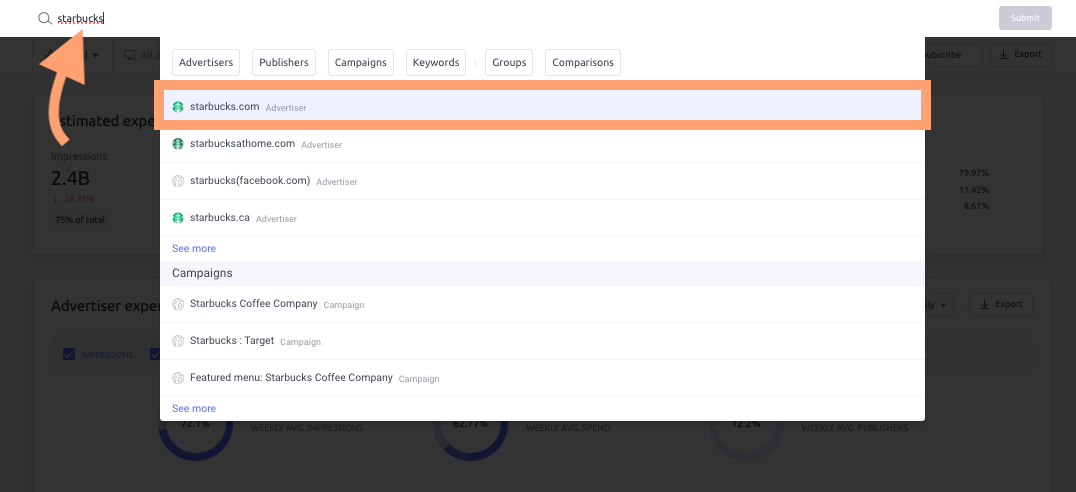
Task: Open Starbucks Coffee Company campaign result
Action: point(542,304)
